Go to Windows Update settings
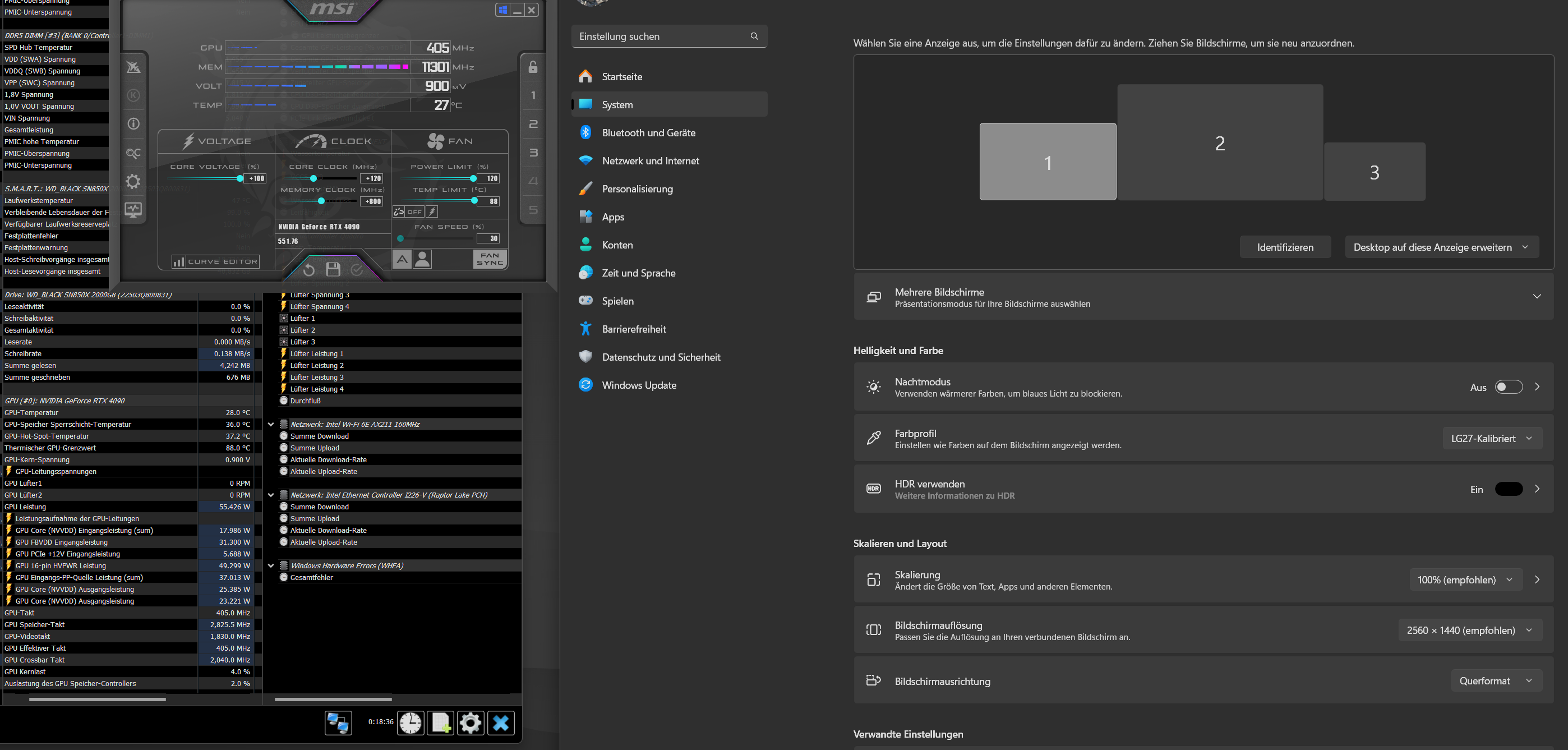Image resolution: width=1568 pixels, height=750 pixels. [x=639, y=385]
